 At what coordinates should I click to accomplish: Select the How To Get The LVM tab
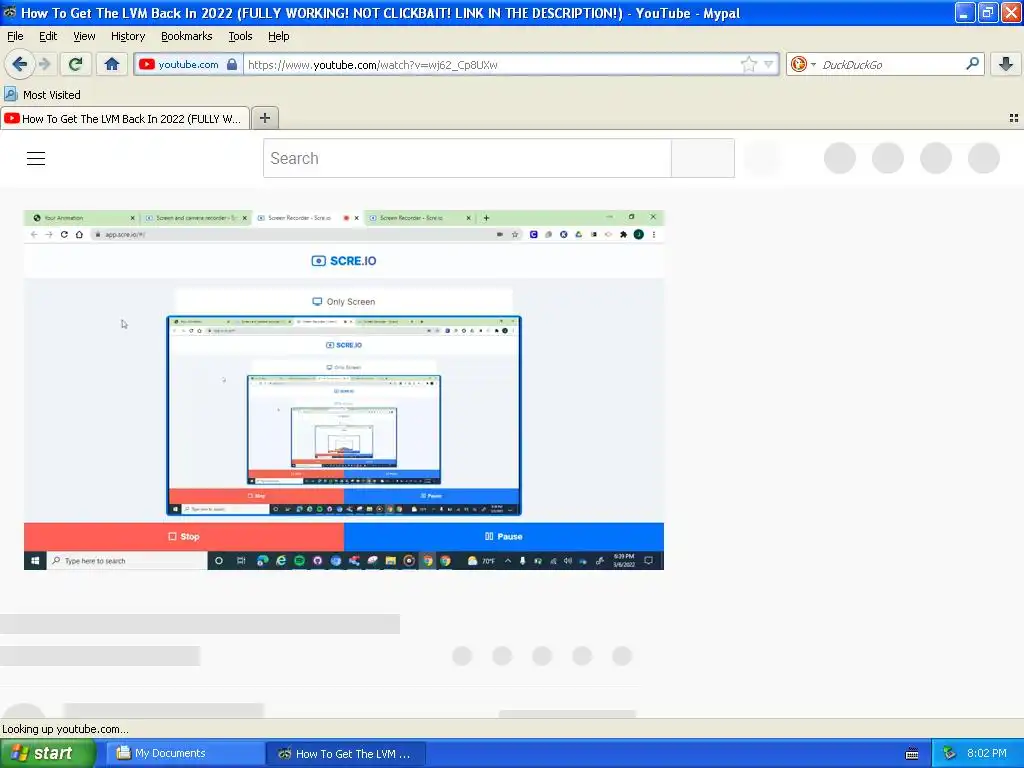pos(125,118)
